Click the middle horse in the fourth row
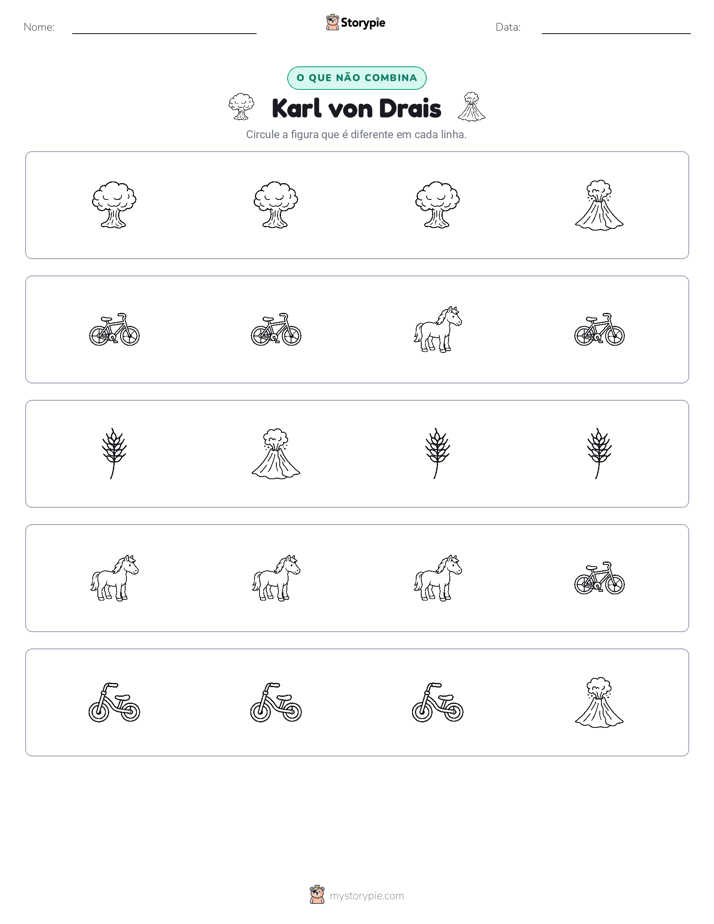Viewport: 714px width, 924px height. coord(276,578)
